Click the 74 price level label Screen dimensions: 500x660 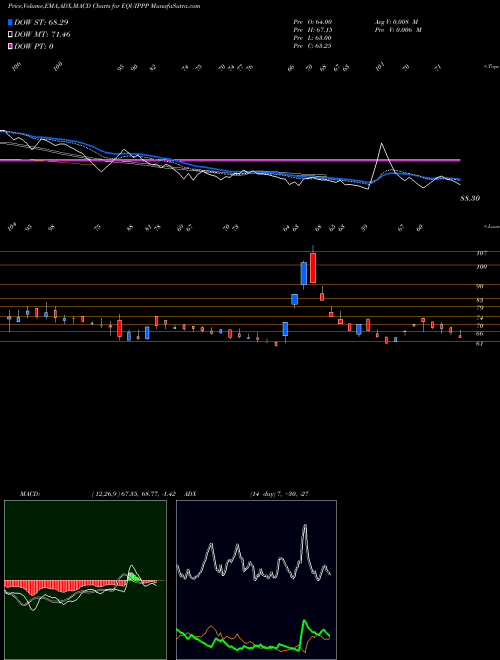click(480, 318)
